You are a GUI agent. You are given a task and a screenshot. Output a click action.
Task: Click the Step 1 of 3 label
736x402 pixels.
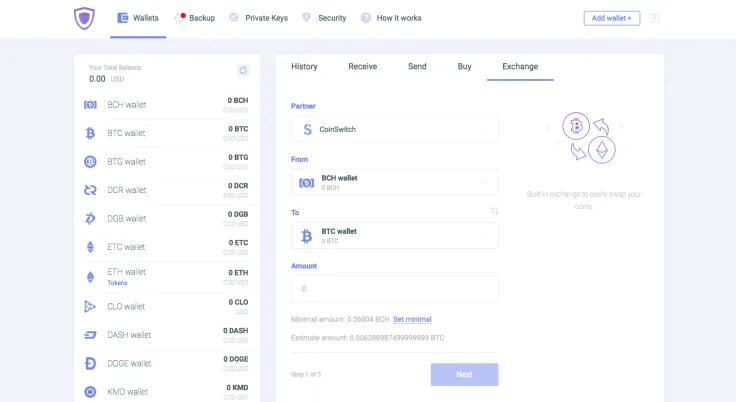point(306,374)
